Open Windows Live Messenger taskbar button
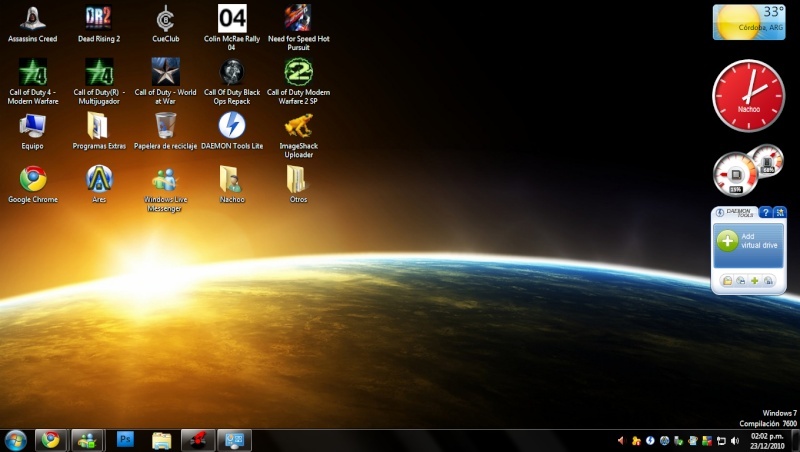Image resolution: width=800 pixels, height=452 pixels. [x=88, y=440]
